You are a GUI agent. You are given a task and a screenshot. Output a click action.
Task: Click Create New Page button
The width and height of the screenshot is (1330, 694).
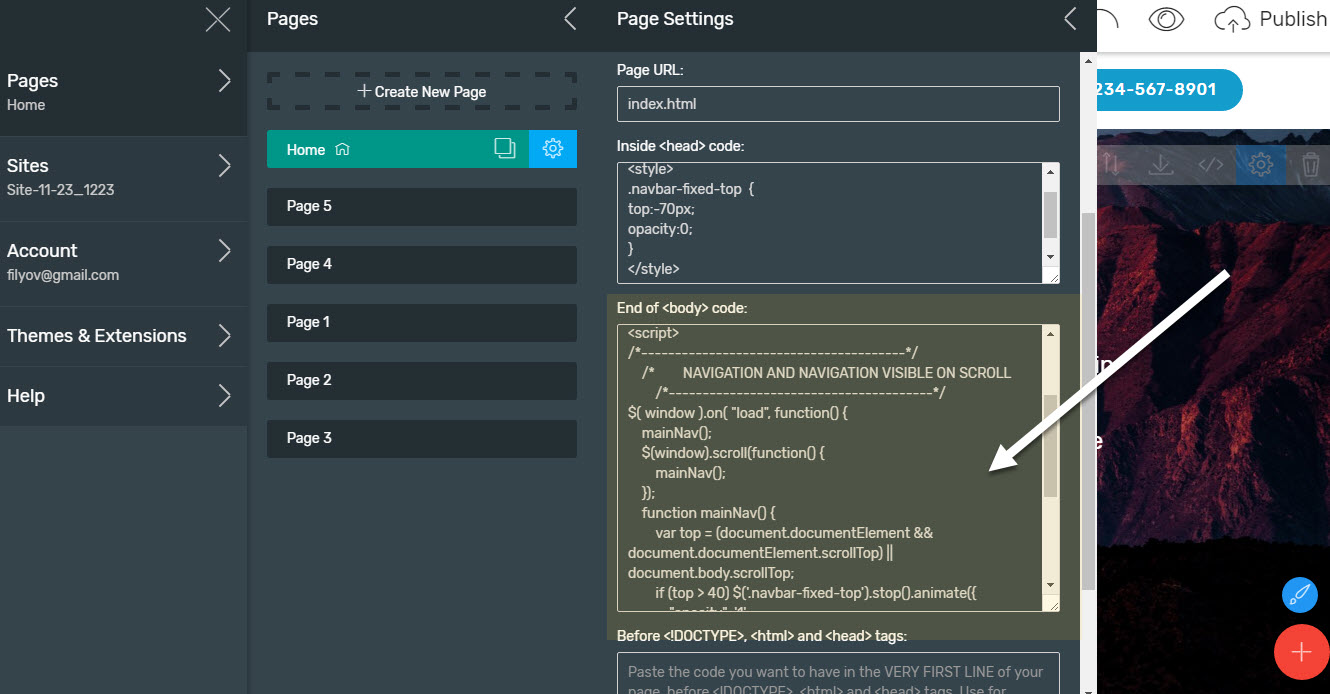[x=422, y=91]
